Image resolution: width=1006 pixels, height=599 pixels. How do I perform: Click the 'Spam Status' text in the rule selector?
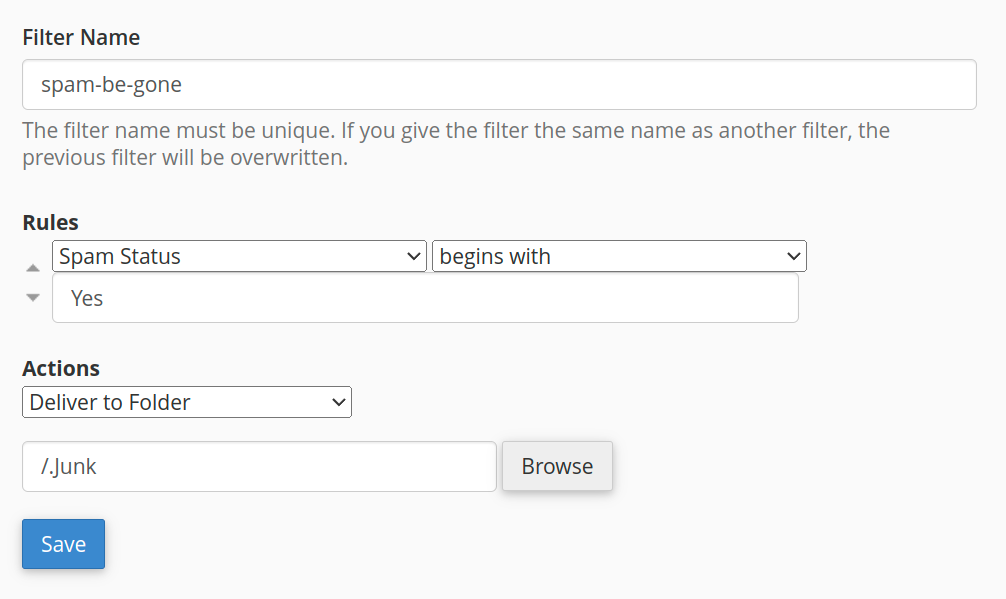pyautogui.click(x=120, y=257)
